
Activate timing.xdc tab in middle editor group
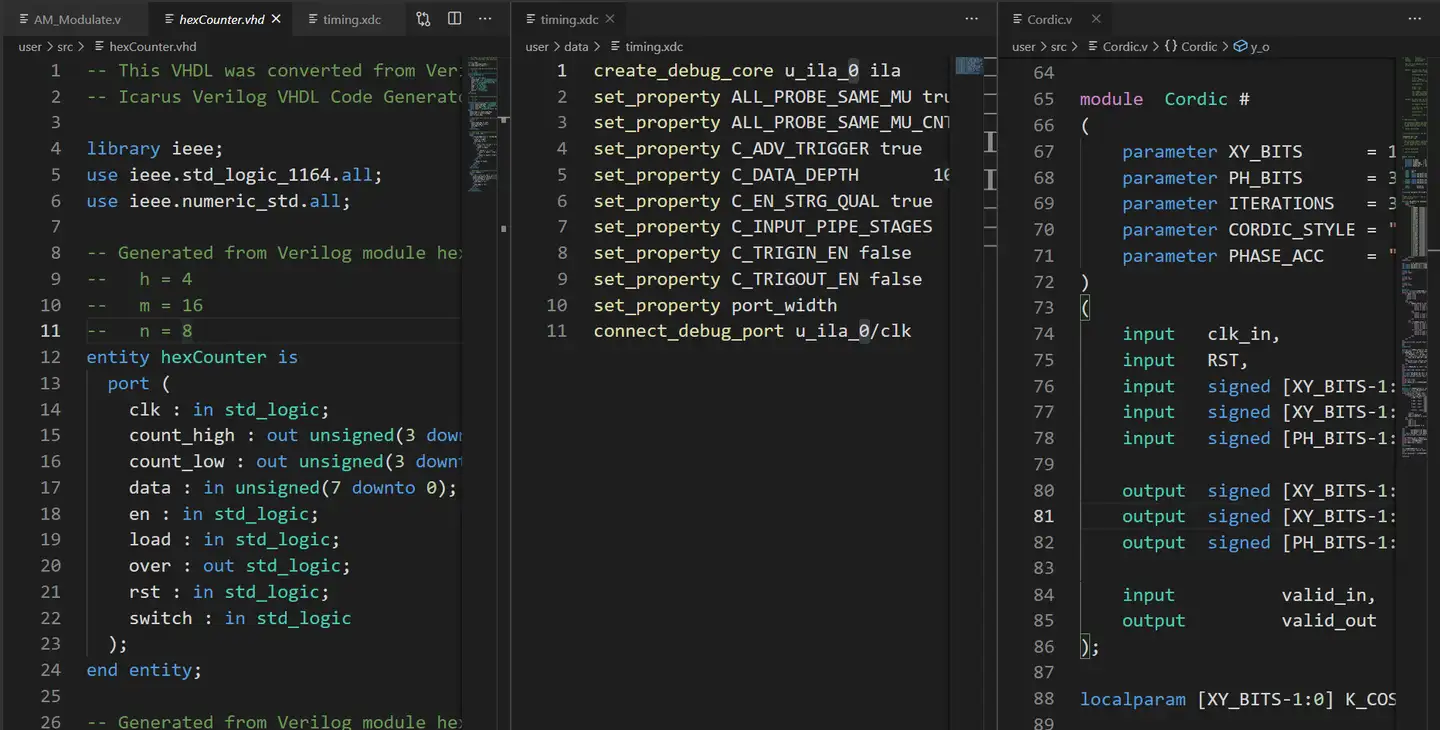[569, 19]
